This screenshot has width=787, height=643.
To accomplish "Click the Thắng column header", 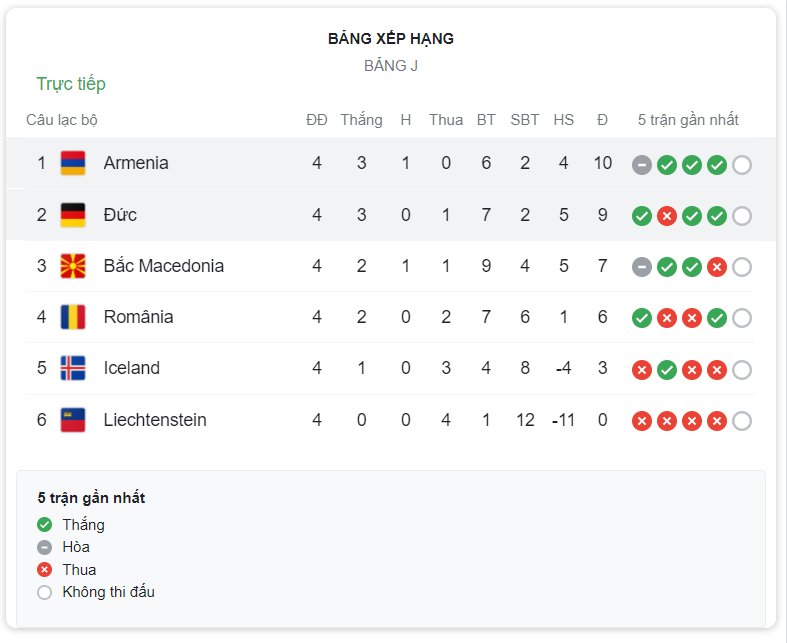I will pyautogui.click(x=361, y=120).
